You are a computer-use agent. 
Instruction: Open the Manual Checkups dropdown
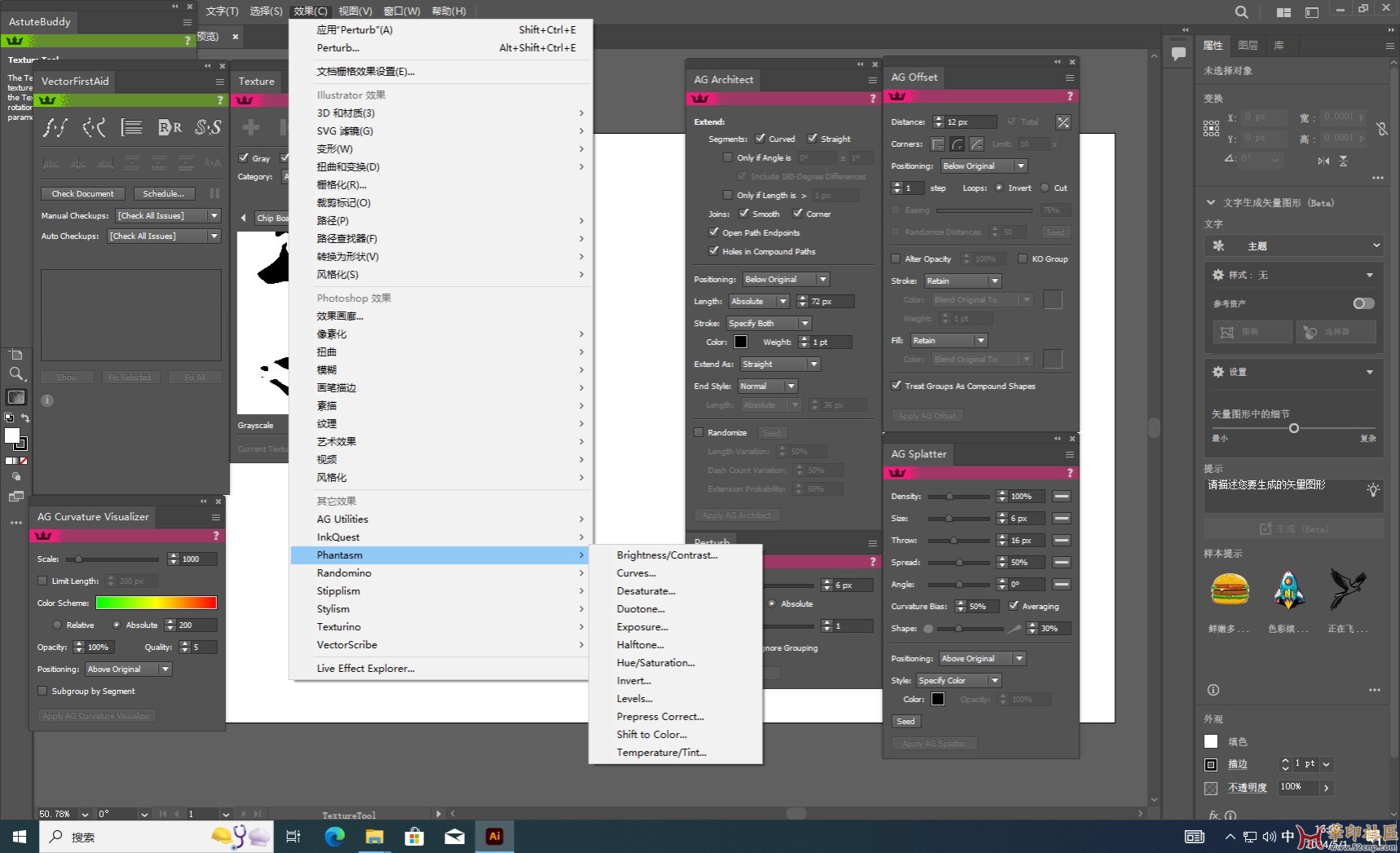pos(169,216)
